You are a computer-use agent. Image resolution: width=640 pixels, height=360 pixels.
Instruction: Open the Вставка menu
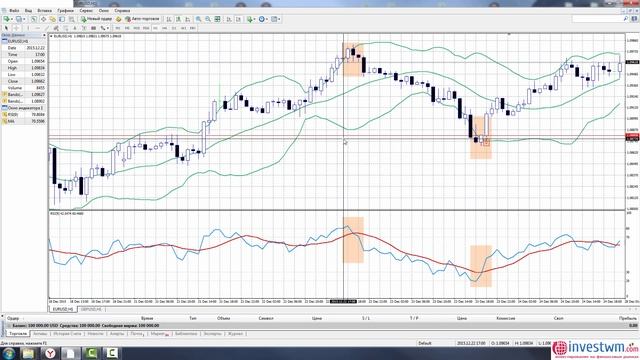click(44, 11)
